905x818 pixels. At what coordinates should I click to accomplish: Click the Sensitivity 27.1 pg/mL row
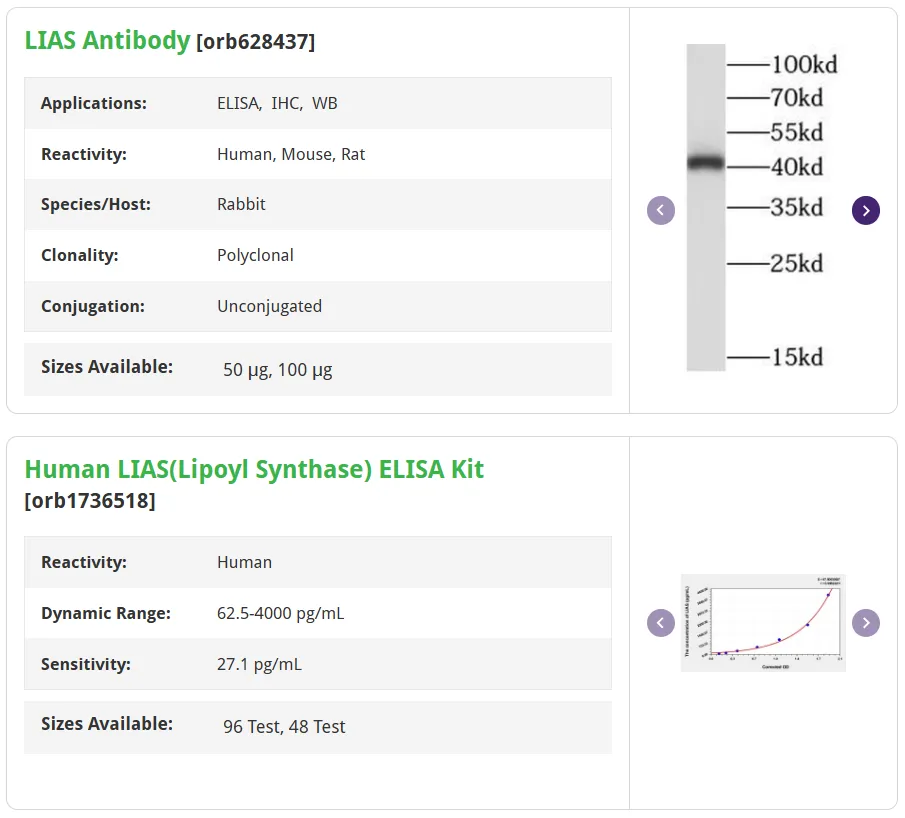[317, 664]
